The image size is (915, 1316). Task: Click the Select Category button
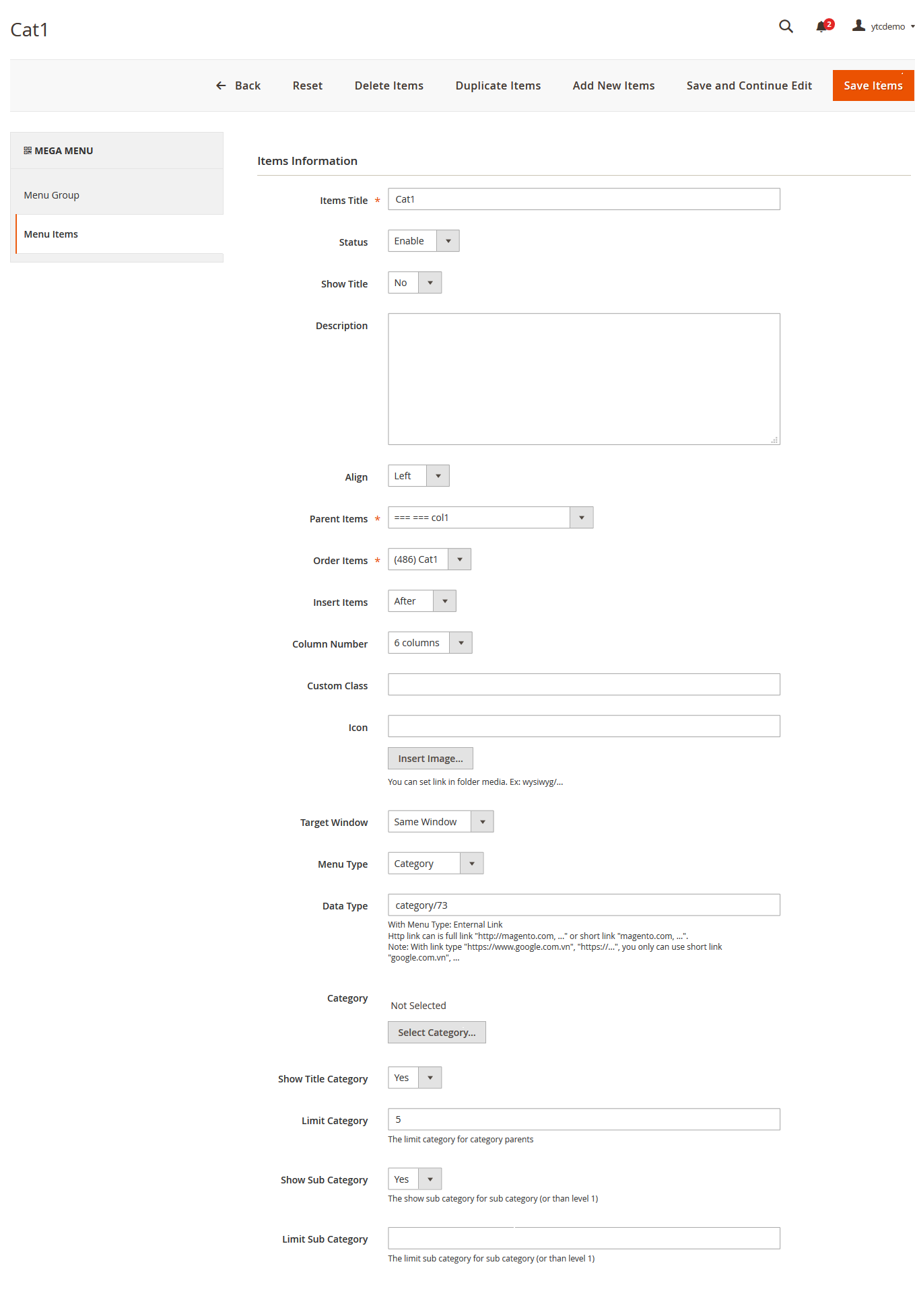[436, 1033]
